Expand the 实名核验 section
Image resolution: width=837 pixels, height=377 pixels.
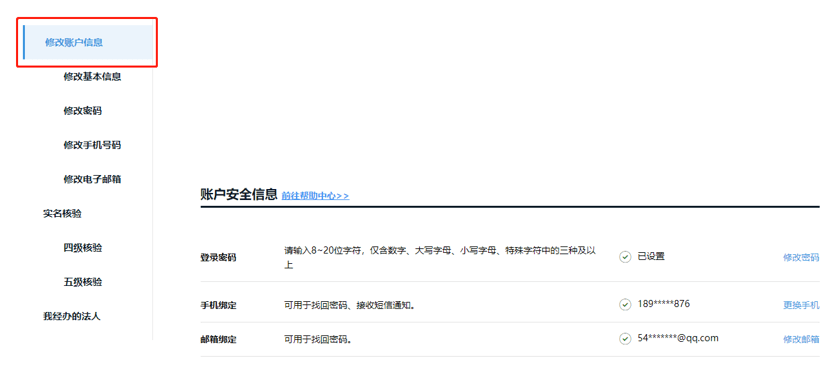coord(62,214)
